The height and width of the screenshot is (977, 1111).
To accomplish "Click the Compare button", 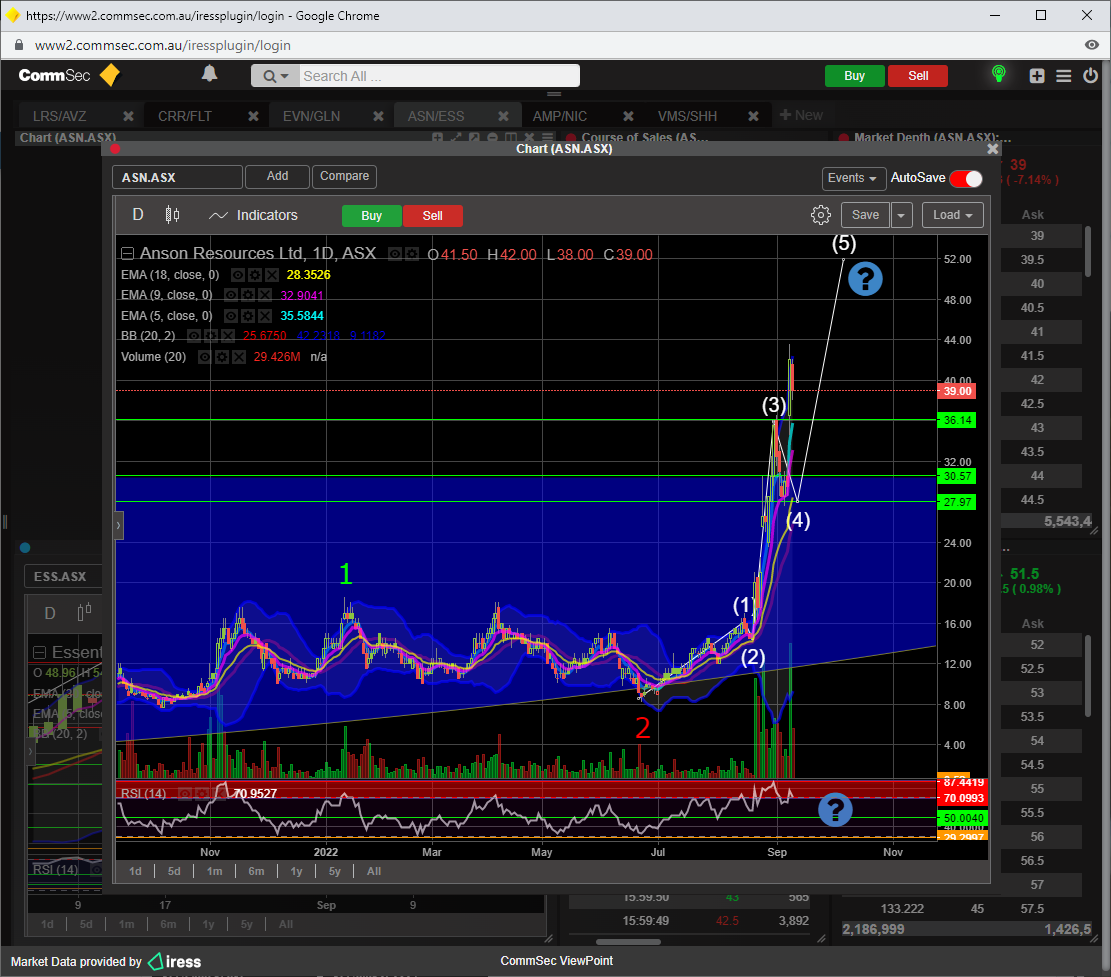I will tap(344, 176).
